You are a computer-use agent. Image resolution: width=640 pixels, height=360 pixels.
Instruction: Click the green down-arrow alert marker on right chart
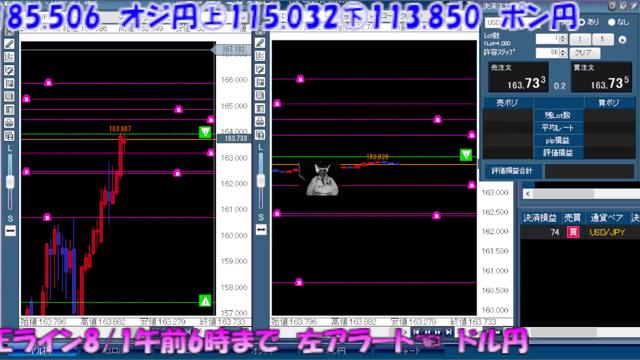pyautogui.click(x=466, y=155)
